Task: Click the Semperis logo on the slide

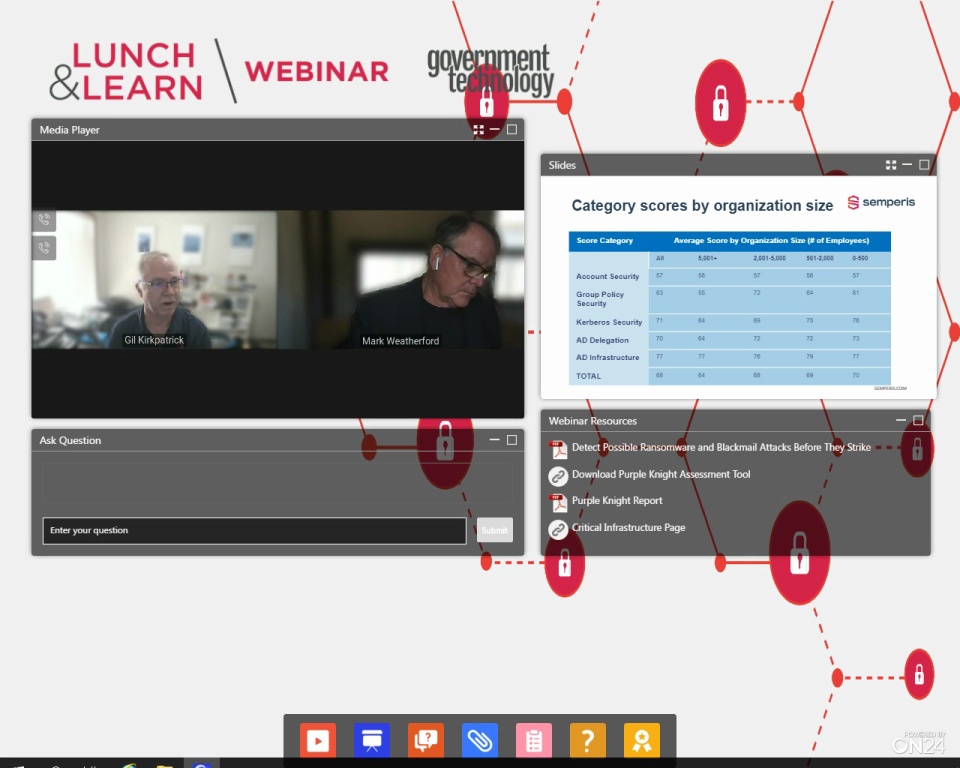Action: (x=881, y=202)
